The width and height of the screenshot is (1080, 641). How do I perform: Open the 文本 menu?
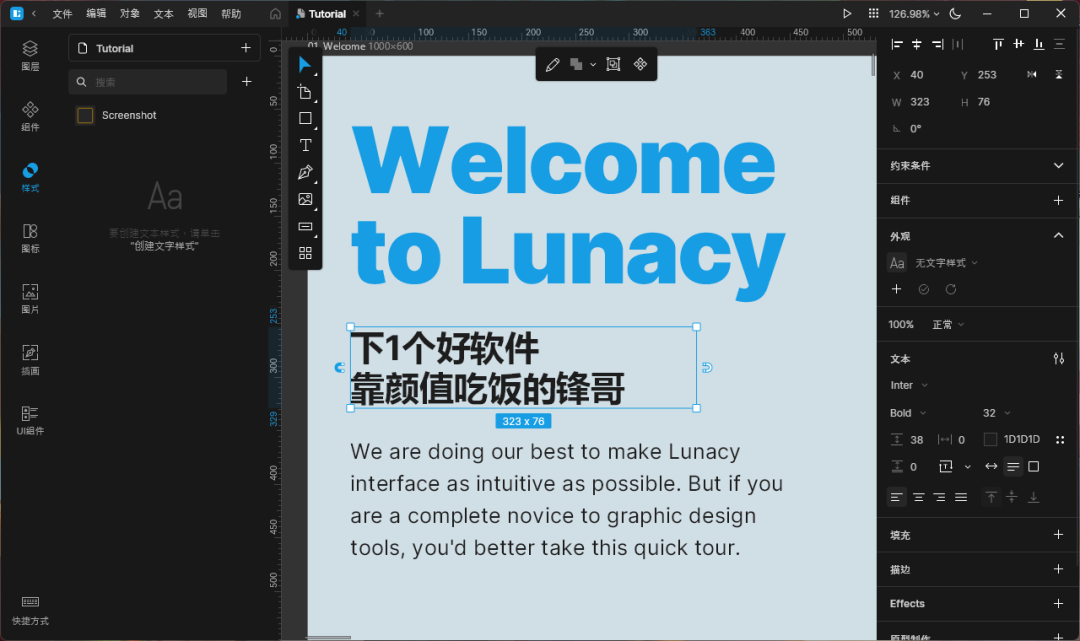[163, 14]
